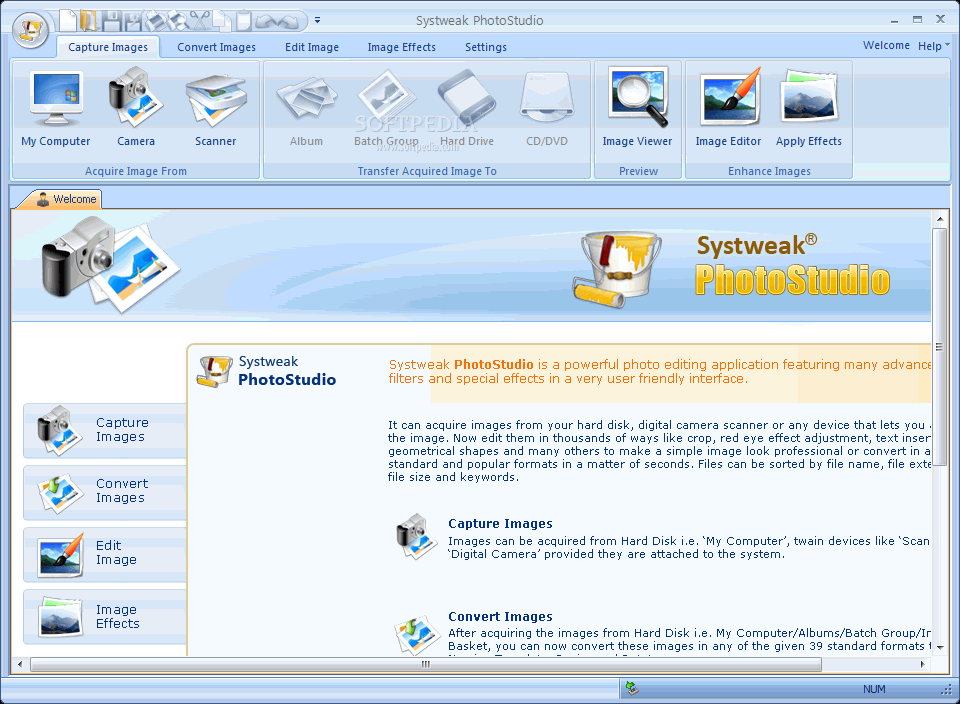Open the Settings ribbon tab

tap(486, 47)
